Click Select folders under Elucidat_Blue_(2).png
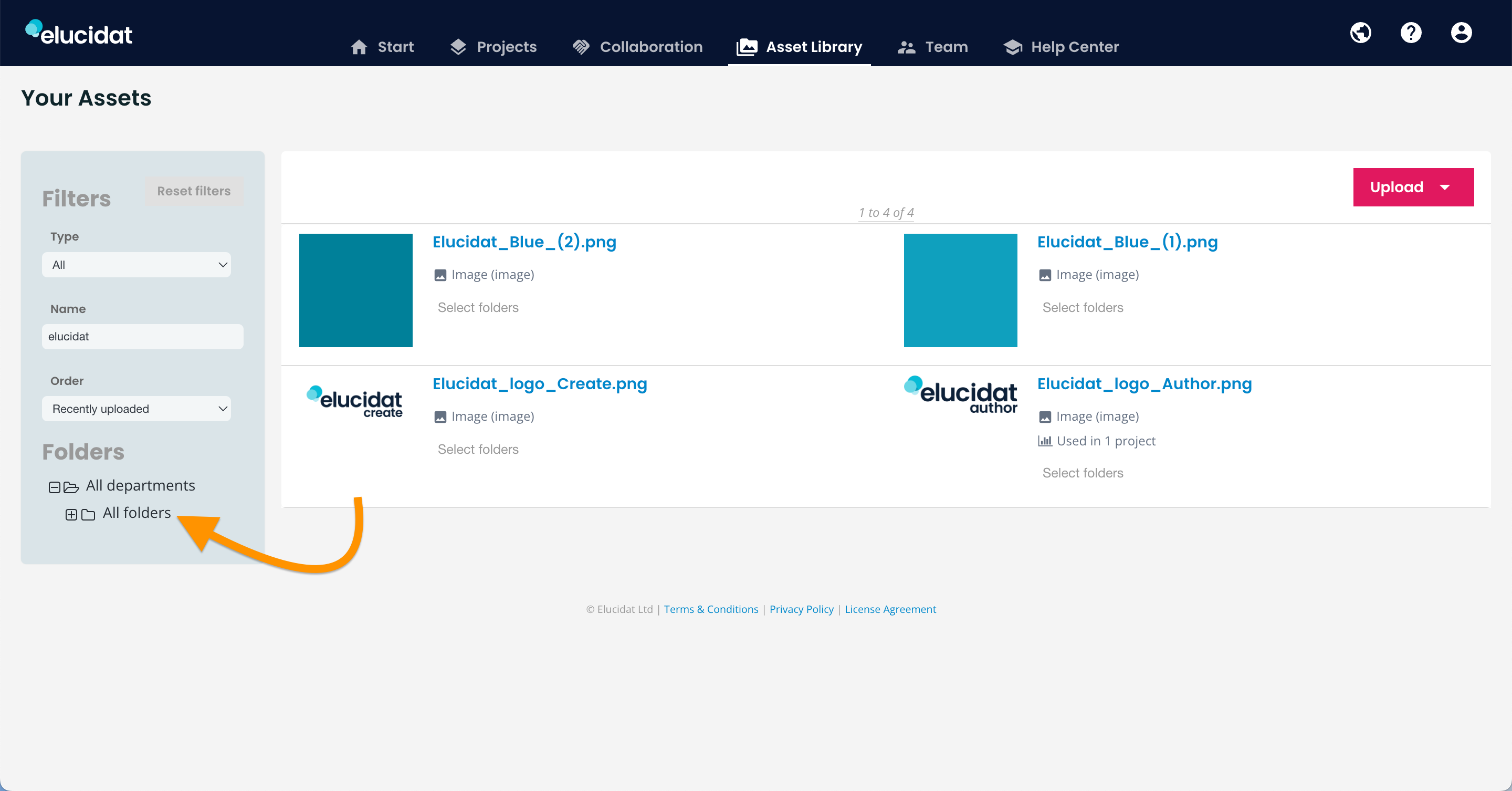The width and height of the screenshot is (1512, 791). (x=478, y=308)
